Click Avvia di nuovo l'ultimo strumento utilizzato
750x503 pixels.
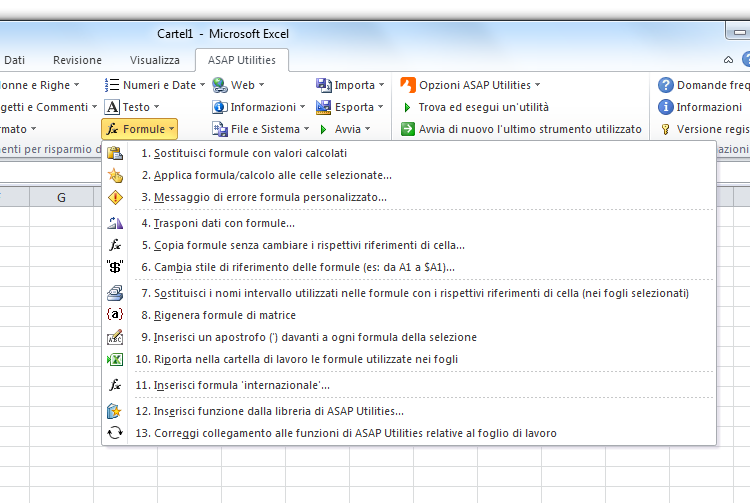pos(521,129)
